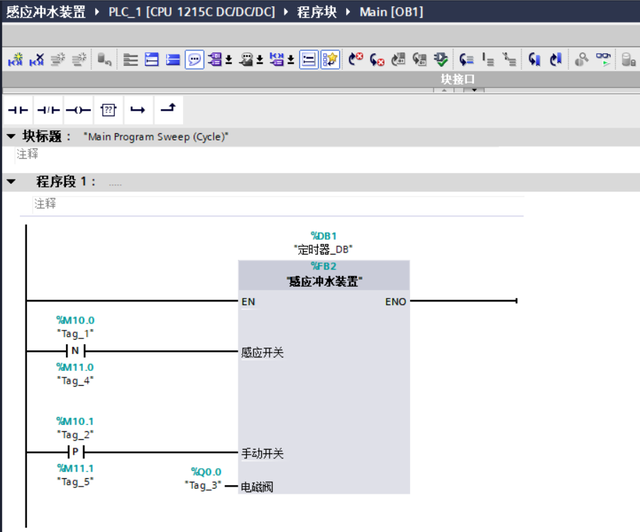The image size is (640, 532).
Task: Click go to previous error icon
Action: coord(356,60)
